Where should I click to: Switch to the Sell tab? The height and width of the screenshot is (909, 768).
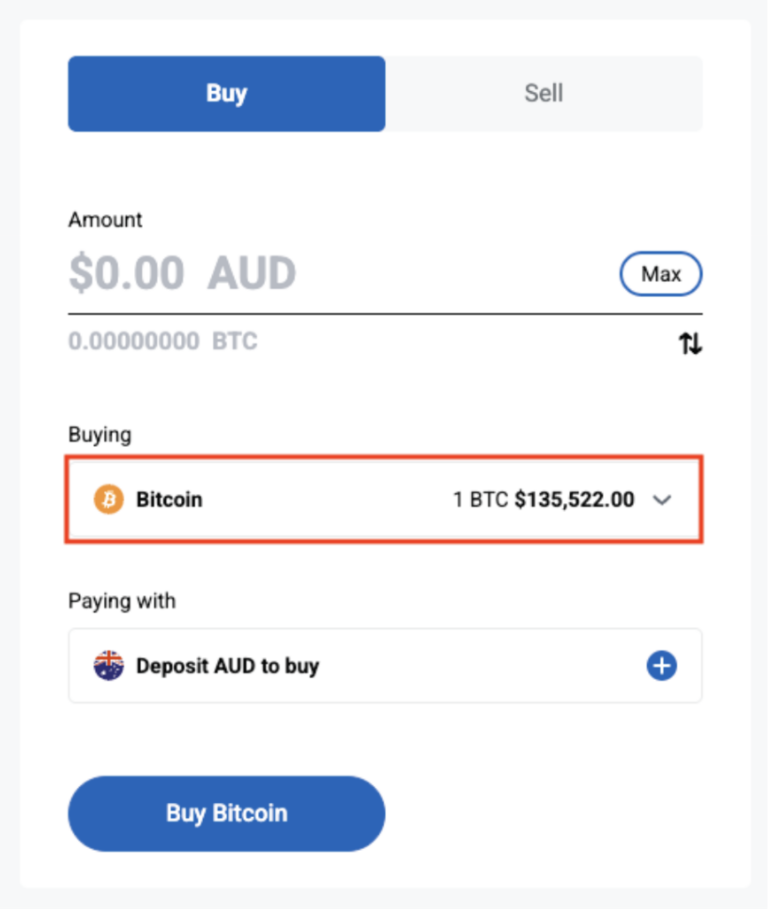pos(543,93)
